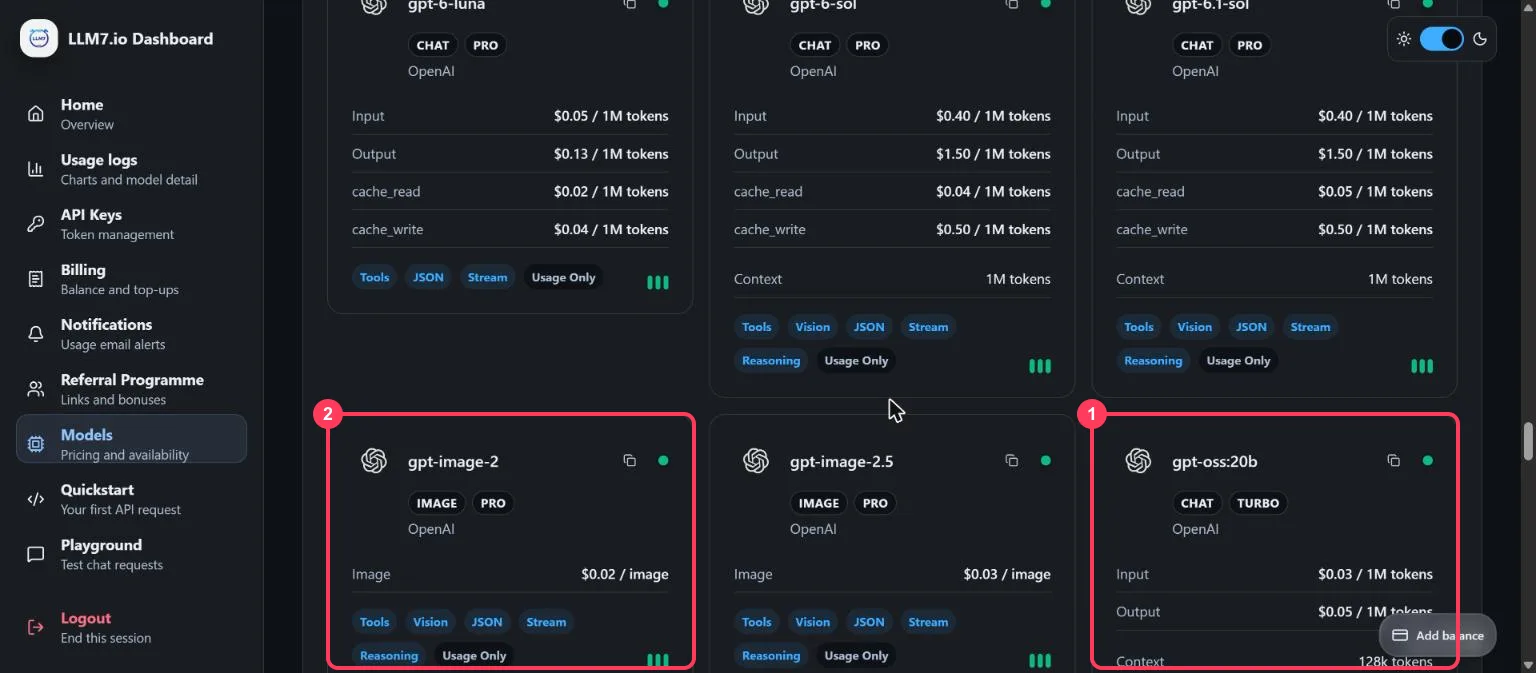1536x673 pixels.
Task: Click the Add balance button
Action: point(1438,635)
